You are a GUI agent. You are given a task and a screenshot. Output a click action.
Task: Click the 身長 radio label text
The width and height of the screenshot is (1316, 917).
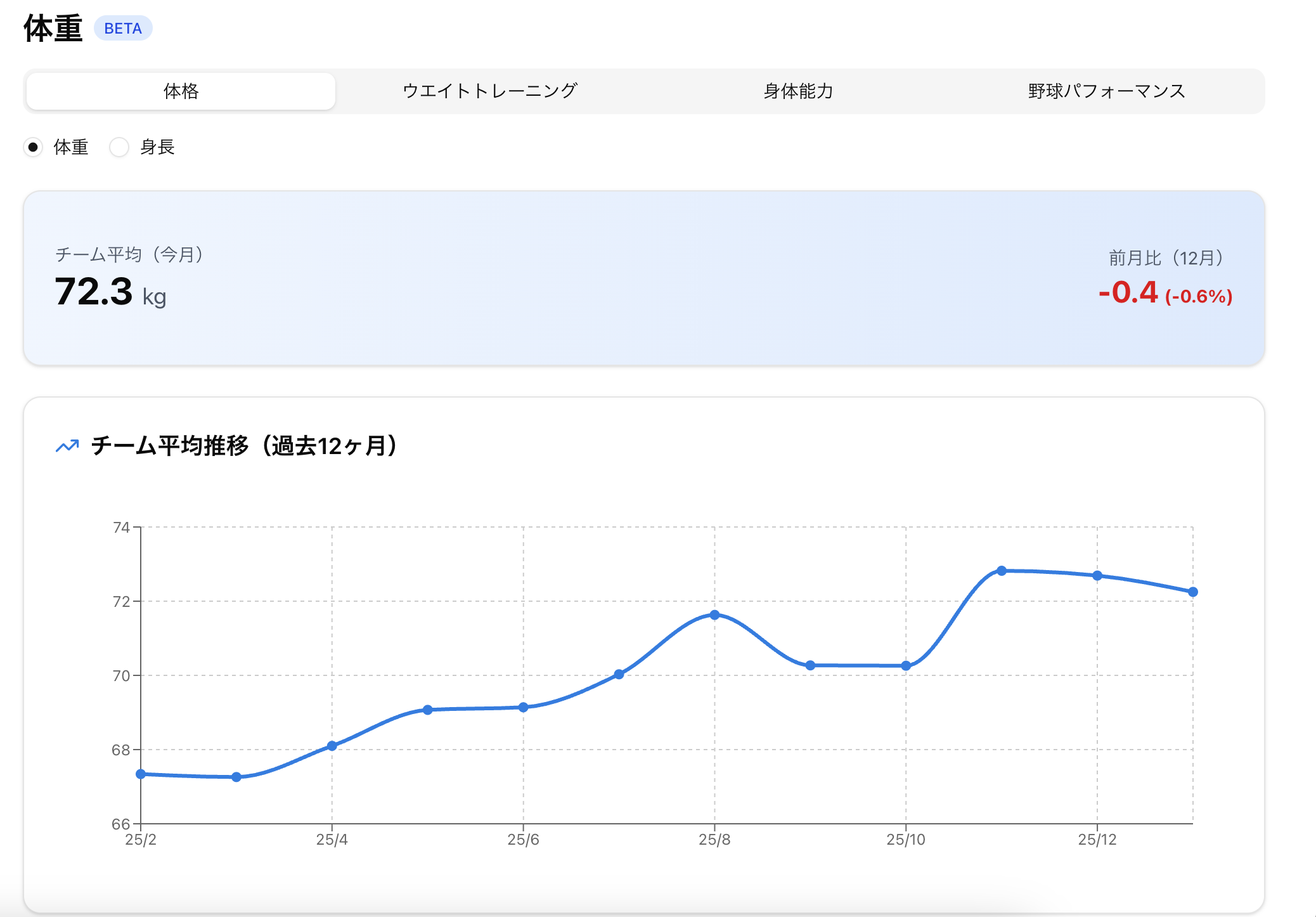(x=157, y=147)
